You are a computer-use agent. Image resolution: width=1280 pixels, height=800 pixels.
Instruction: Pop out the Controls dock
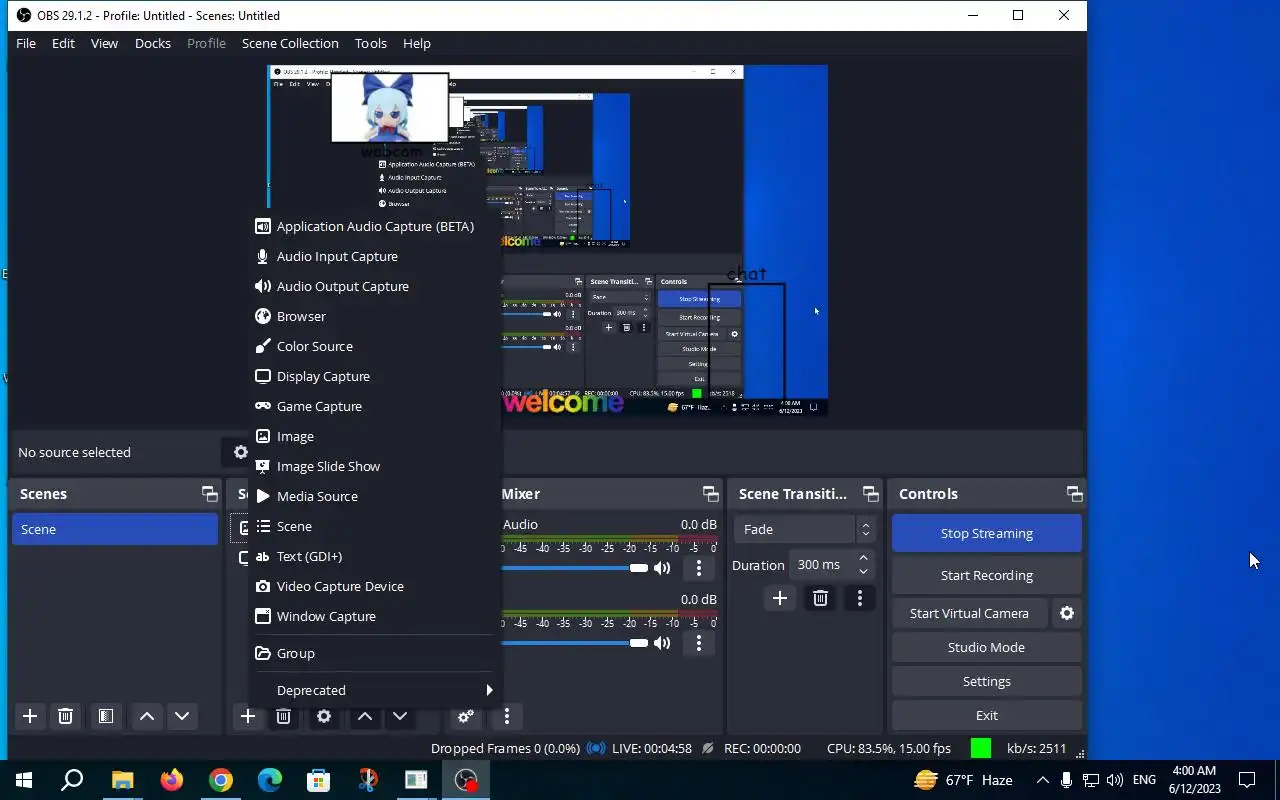click(1075, 494)
